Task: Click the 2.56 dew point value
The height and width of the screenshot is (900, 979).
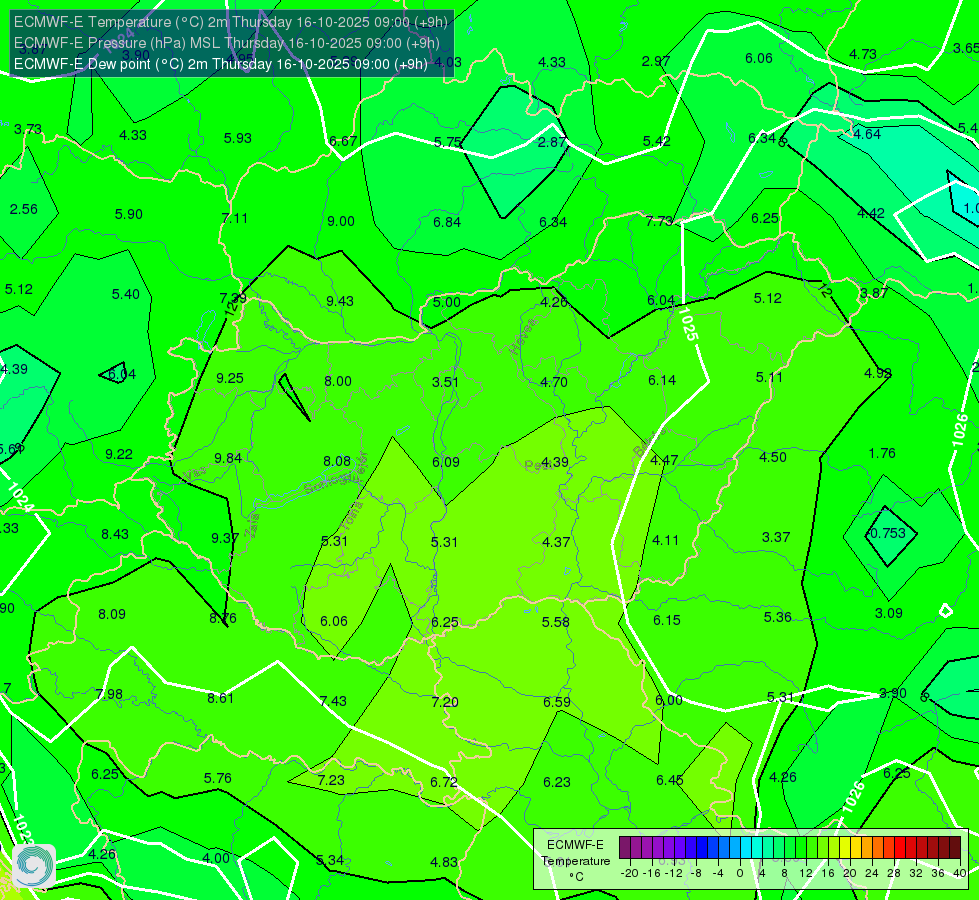Action: coord(24,209)
